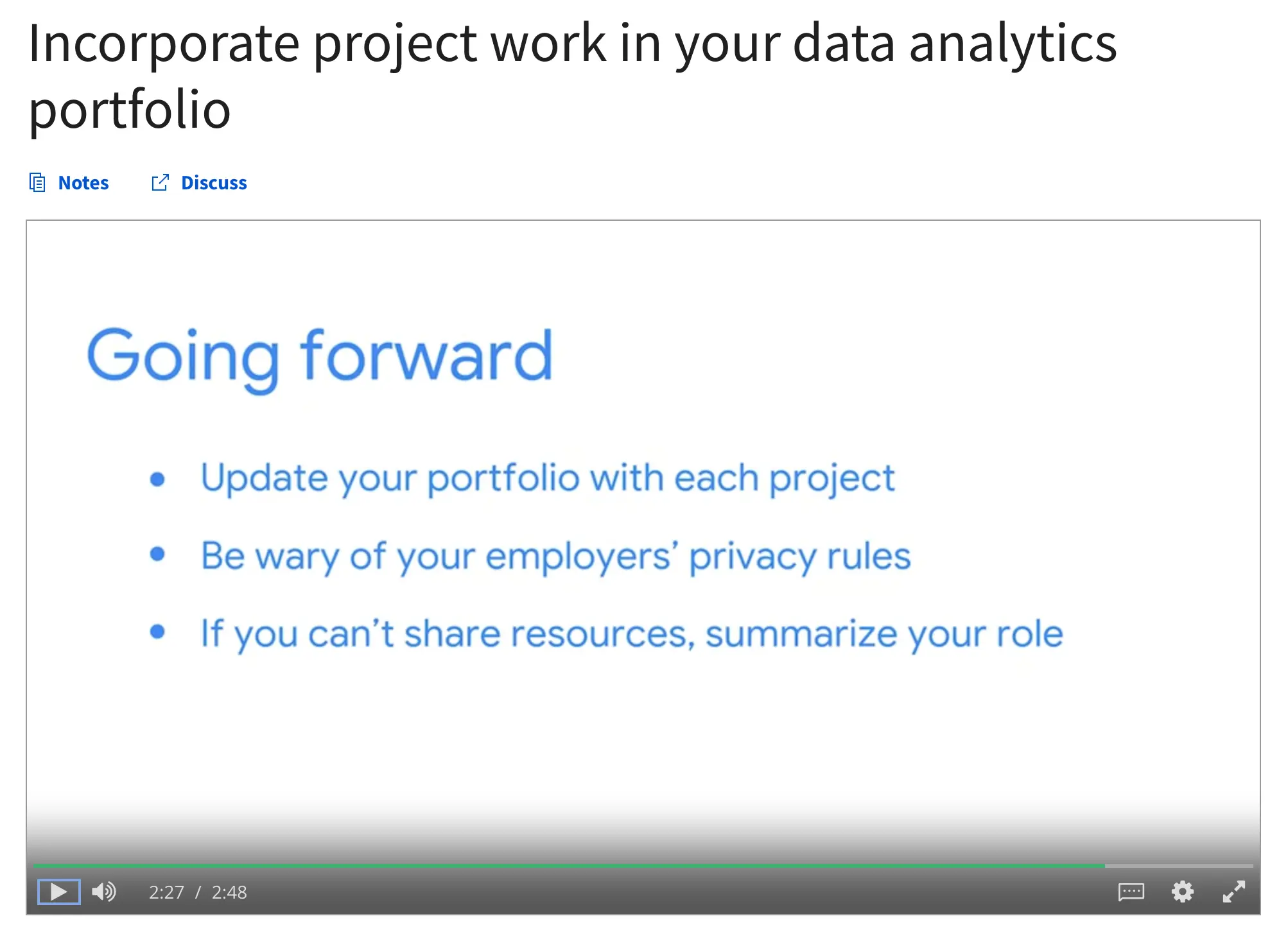Open the video settings gear
This screenshot has height=941, width=1288.
click(x=1182, y=892)
